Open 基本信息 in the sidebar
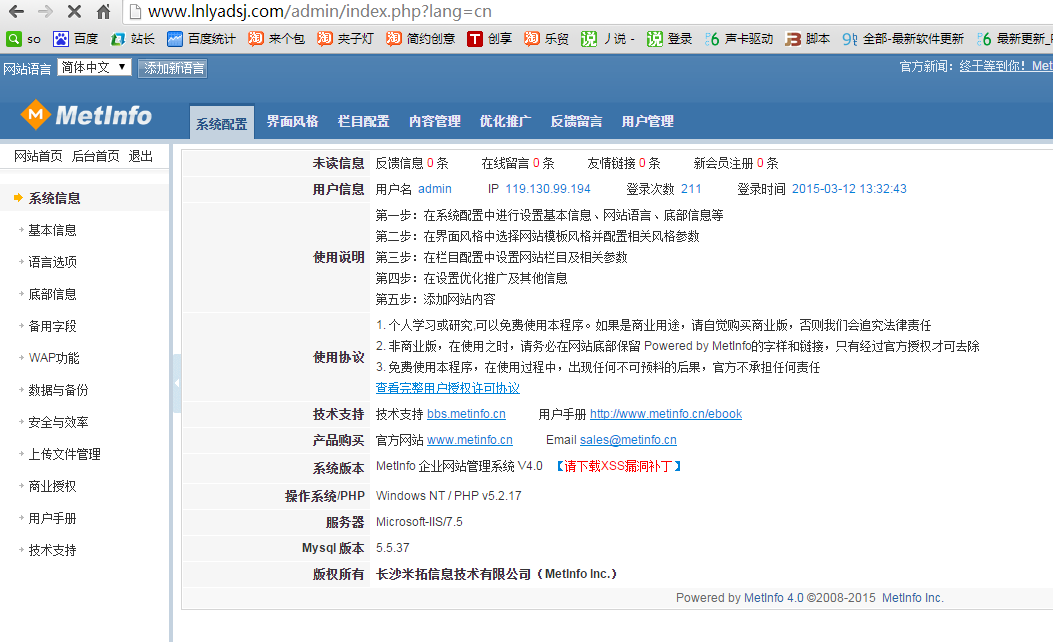 click(x=52, y=230)
